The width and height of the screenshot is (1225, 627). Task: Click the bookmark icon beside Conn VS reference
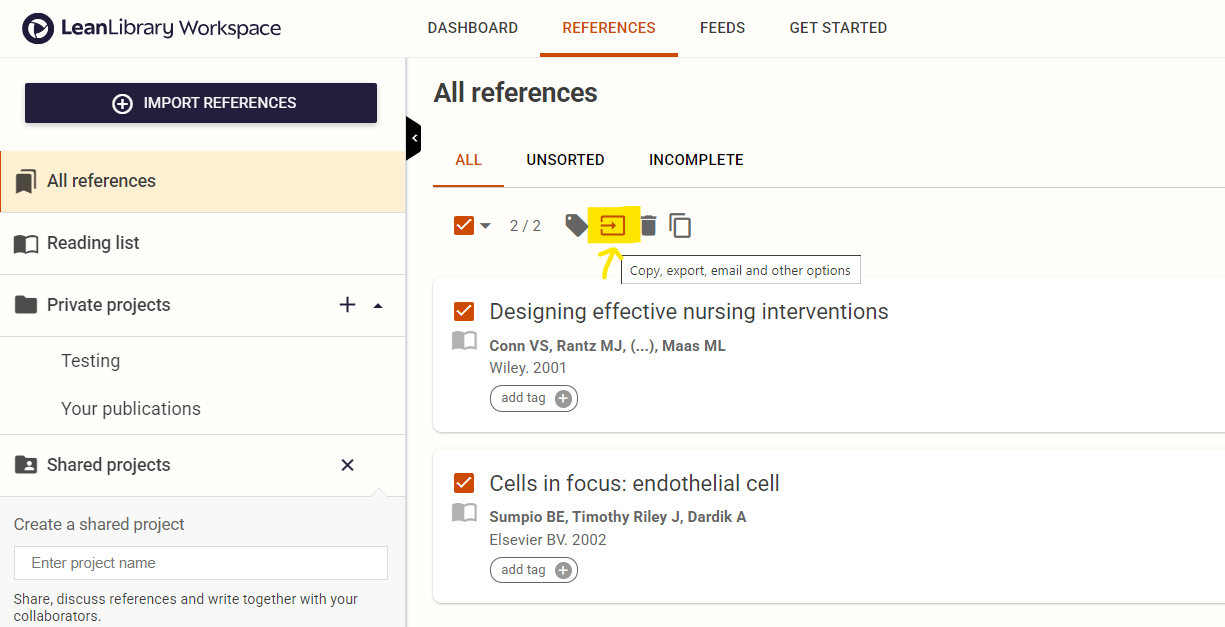click(x=463, y=341)
